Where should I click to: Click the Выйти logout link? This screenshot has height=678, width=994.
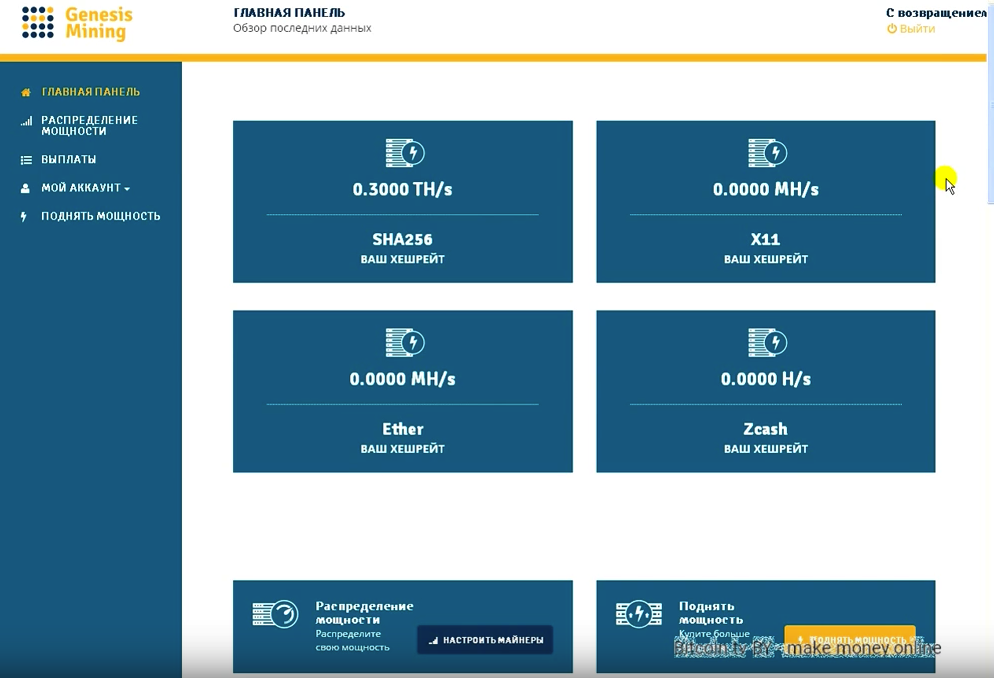pos(916,29)
